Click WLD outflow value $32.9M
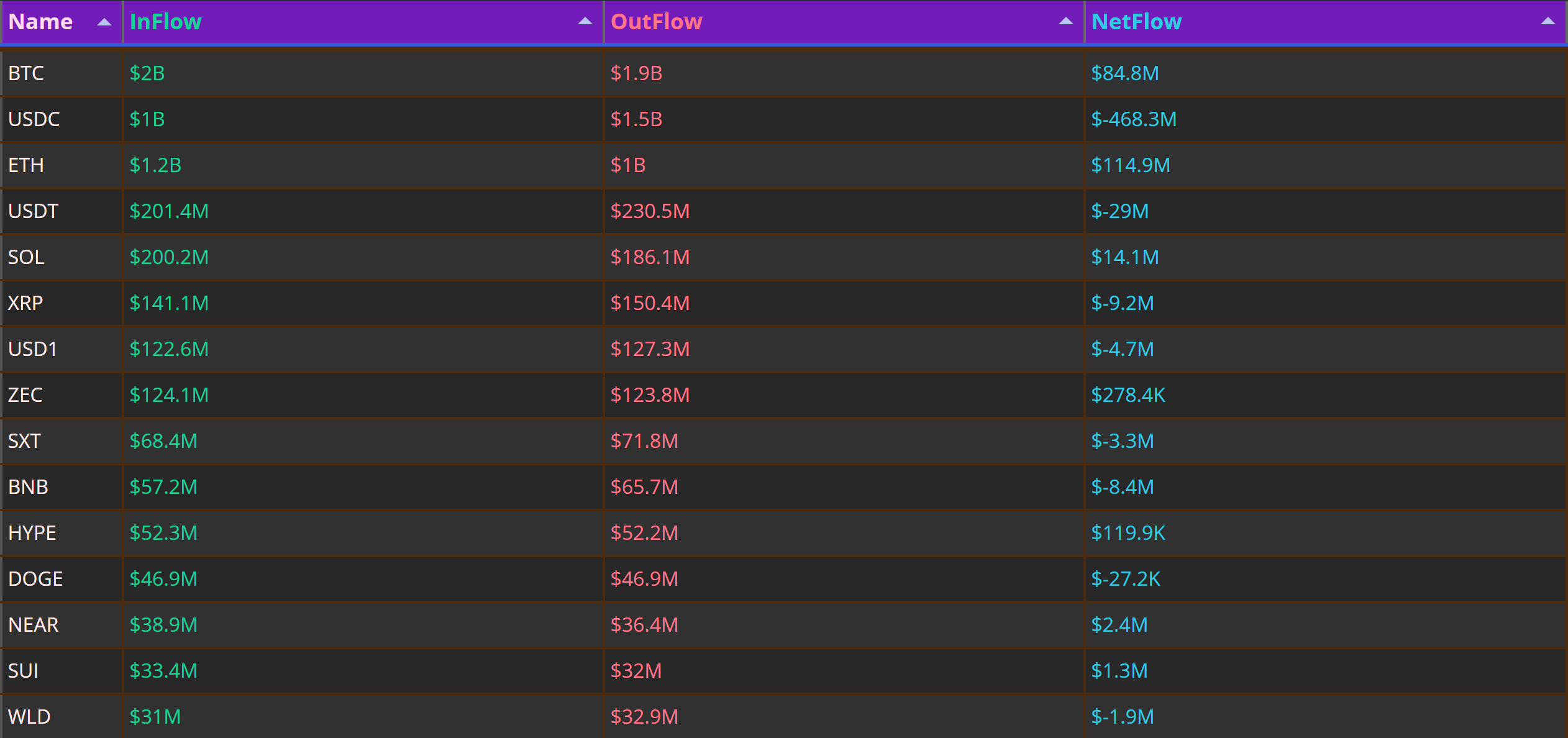Screen dimensions: 1568x738 [644, 717]
